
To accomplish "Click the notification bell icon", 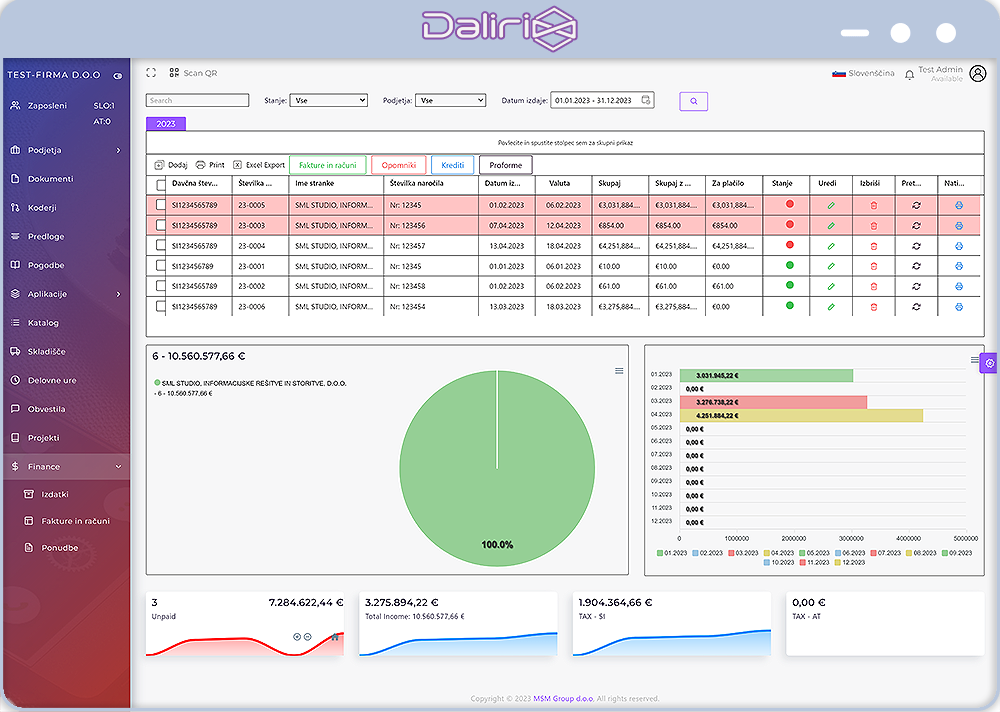I will [909, 74].
